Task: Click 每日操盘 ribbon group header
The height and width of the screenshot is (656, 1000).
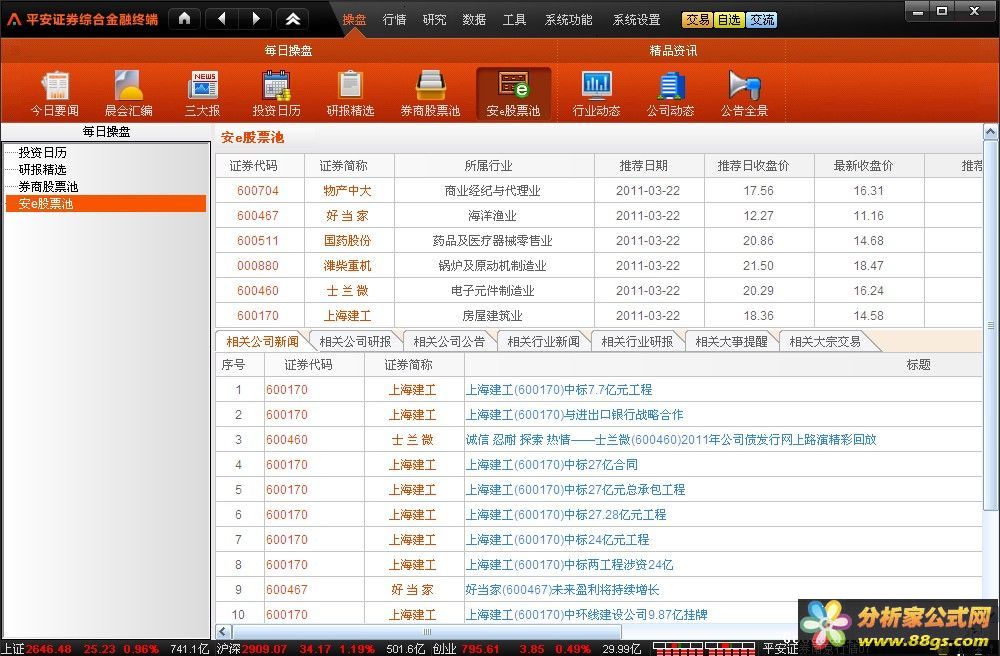Action: coord(288,50)
